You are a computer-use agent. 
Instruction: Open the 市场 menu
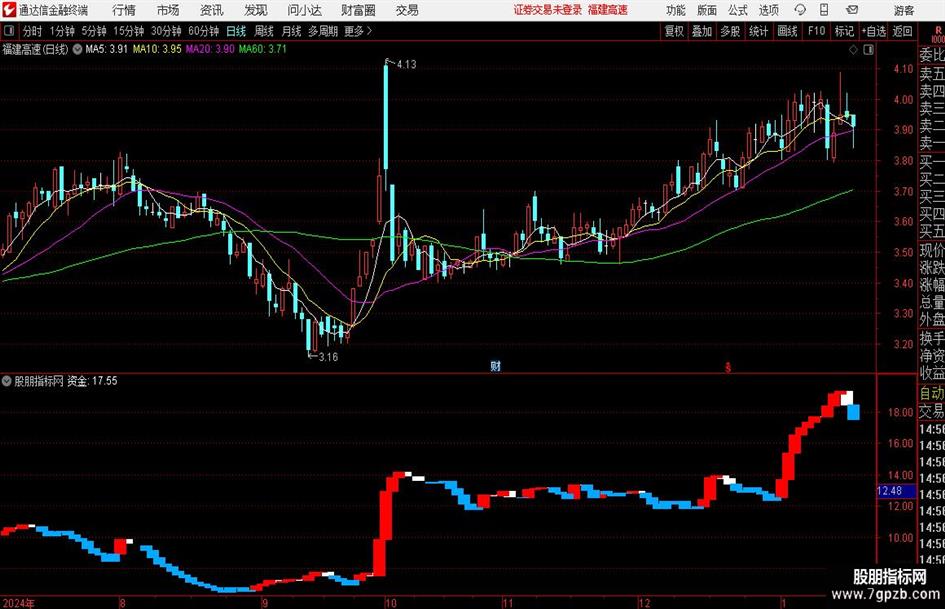tap(168, 10)
